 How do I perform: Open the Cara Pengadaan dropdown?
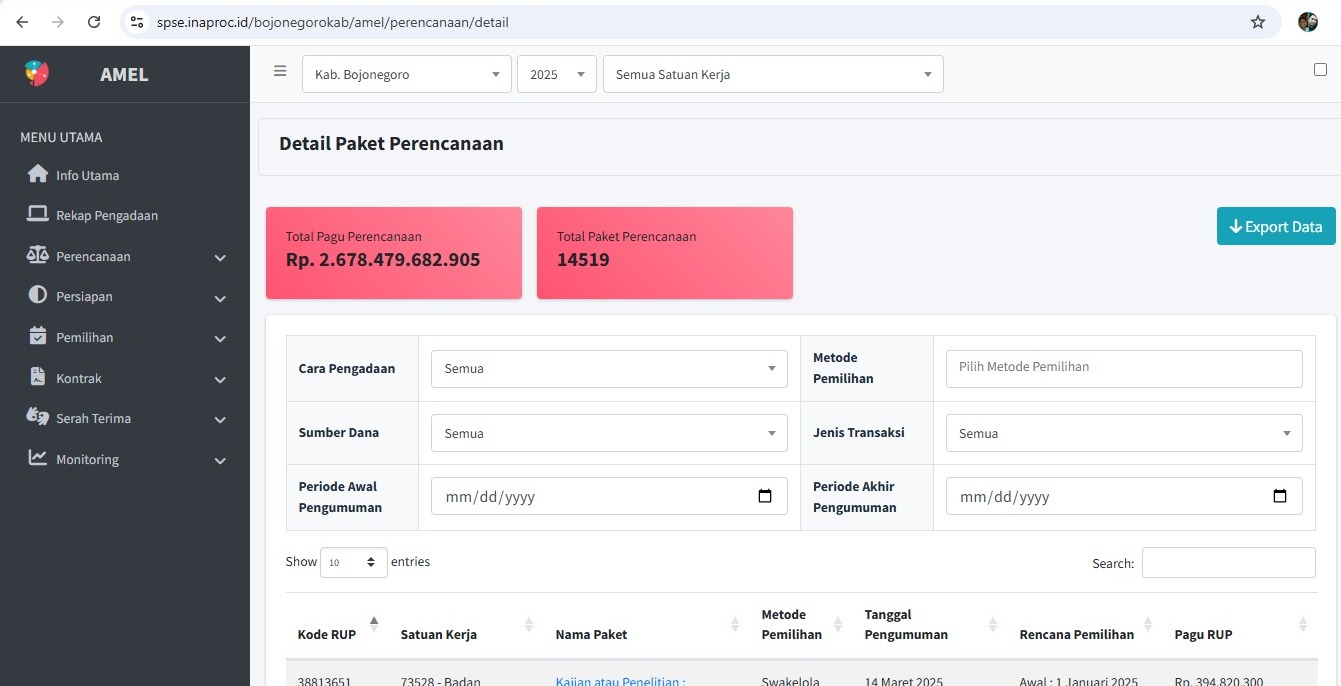coord(609,368)
